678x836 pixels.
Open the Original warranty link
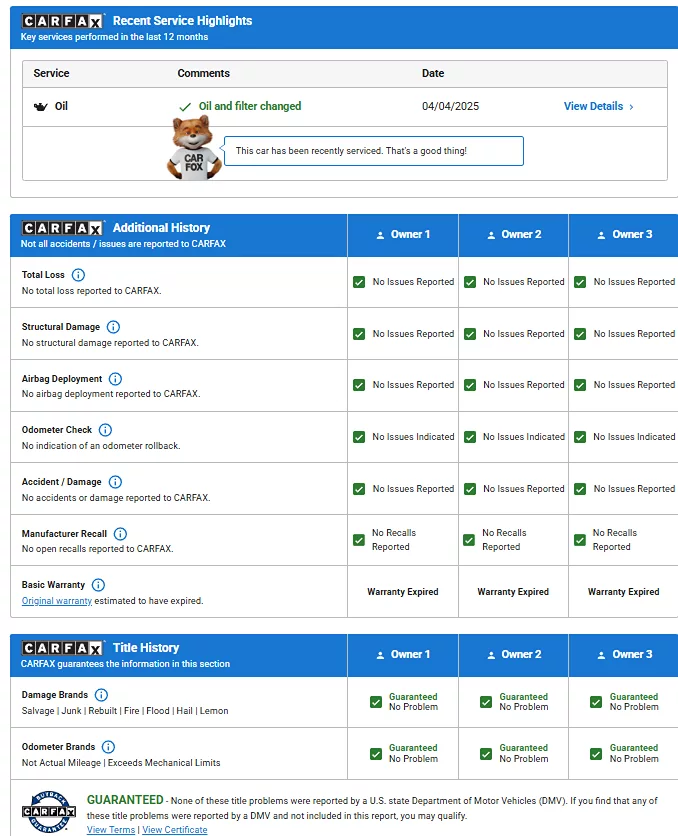point(57,601)
